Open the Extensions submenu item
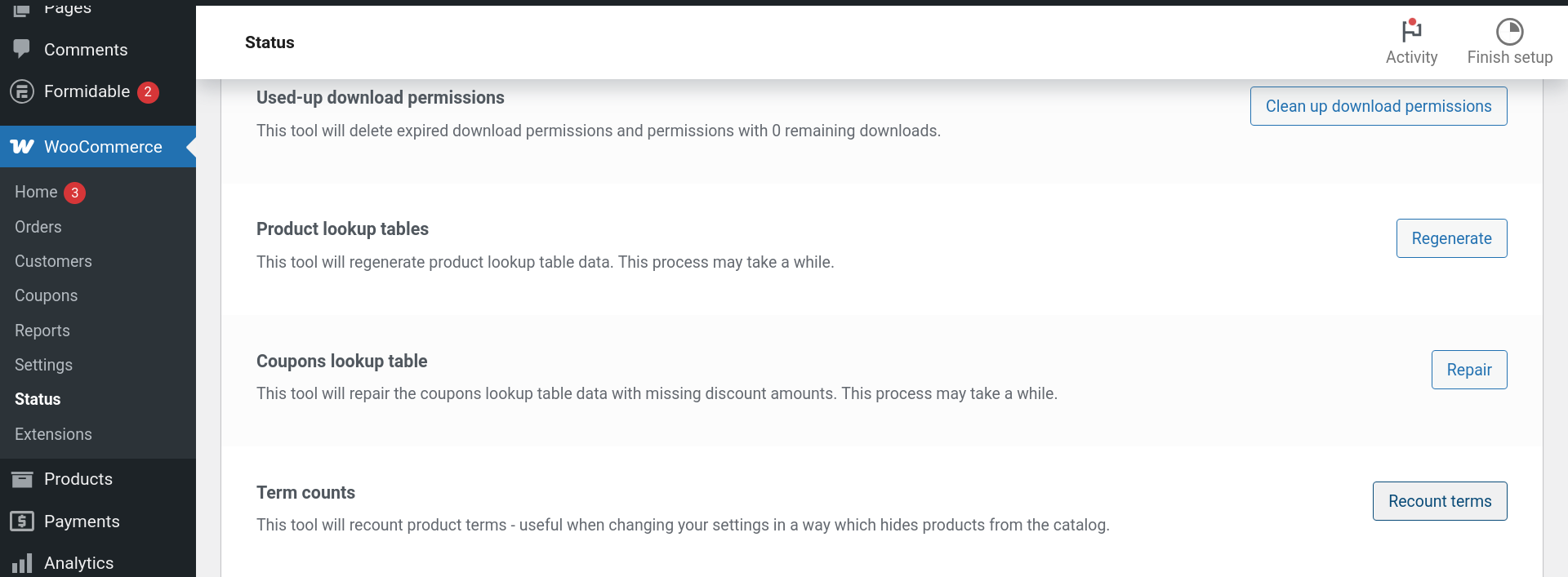Image resolution: width=1568 pixels, height=577 pixels. coord(53,434)
